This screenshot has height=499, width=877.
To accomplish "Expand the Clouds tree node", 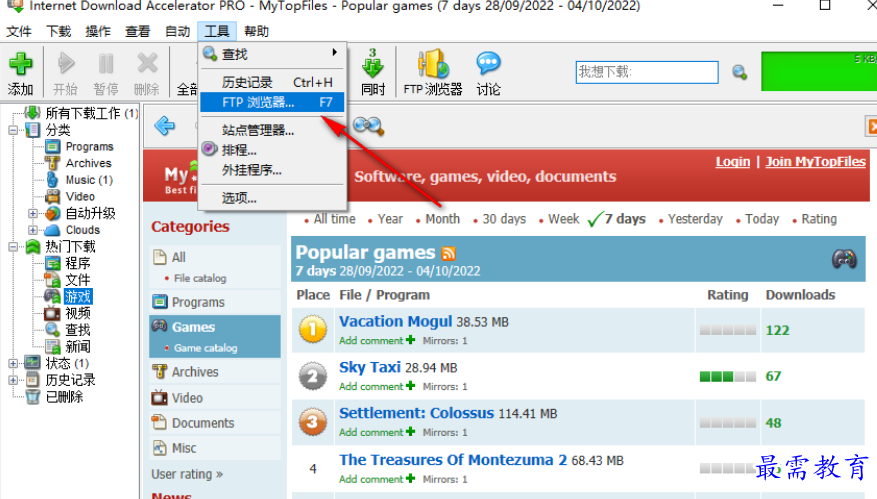I will click(33, 230).
